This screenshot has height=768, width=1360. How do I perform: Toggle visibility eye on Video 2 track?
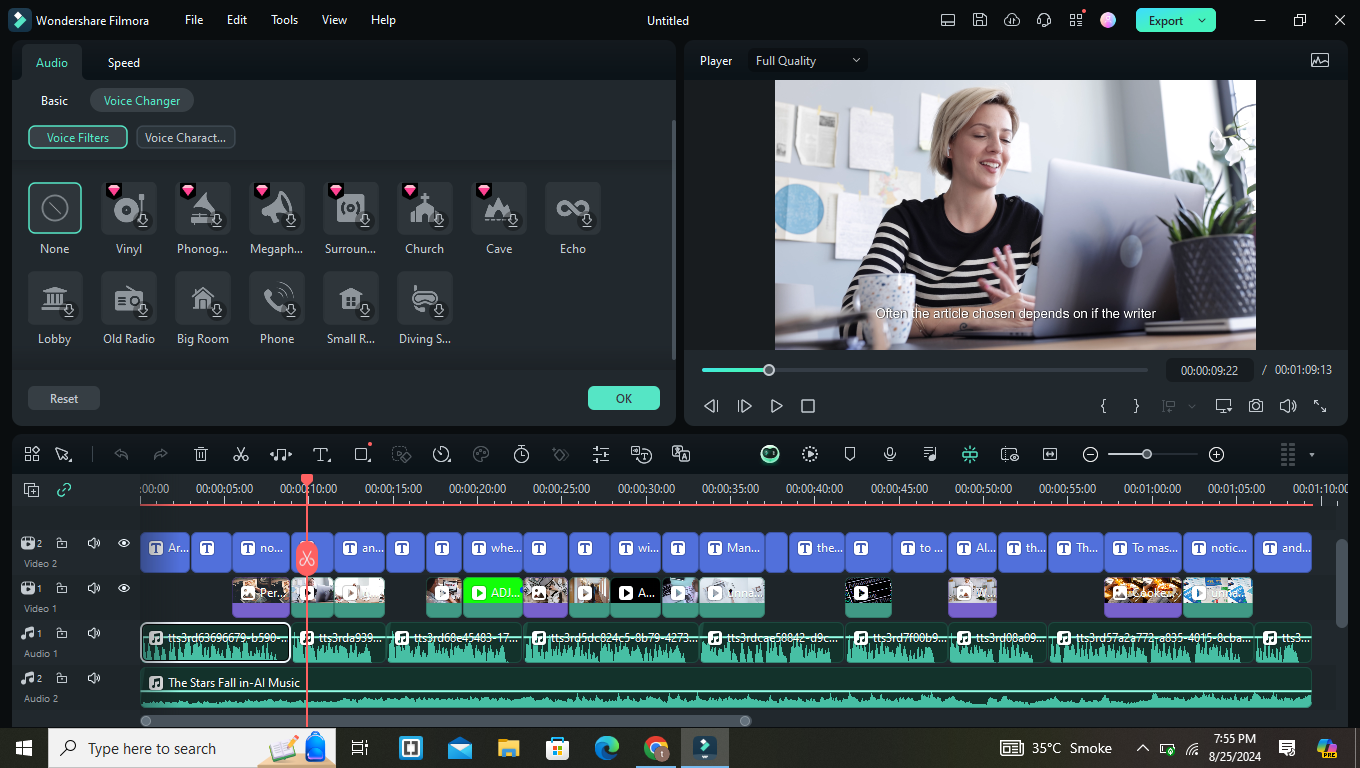point(124,543)
